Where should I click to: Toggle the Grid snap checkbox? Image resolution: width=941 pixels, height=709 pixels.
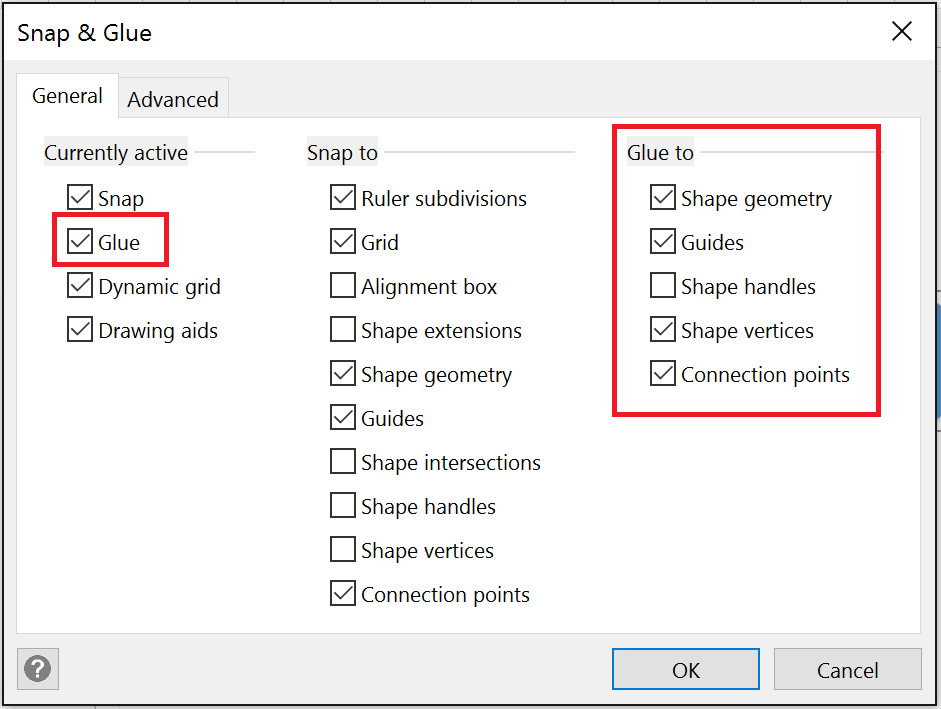[343, 242]
